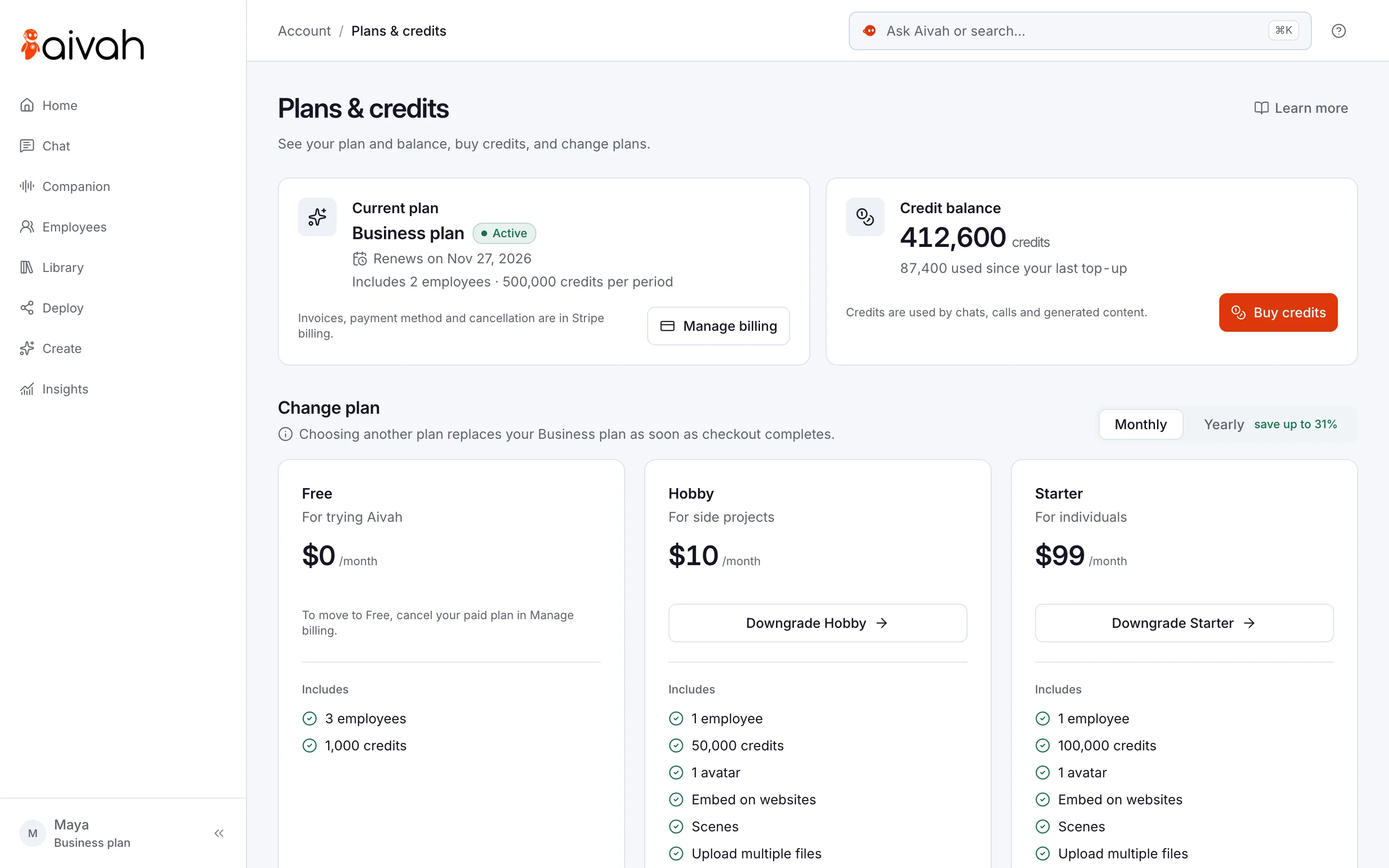Viewport: 1389px width, 868px height.
Task: Click Plans & credits breadcrumb
Action: click(398, 31)
